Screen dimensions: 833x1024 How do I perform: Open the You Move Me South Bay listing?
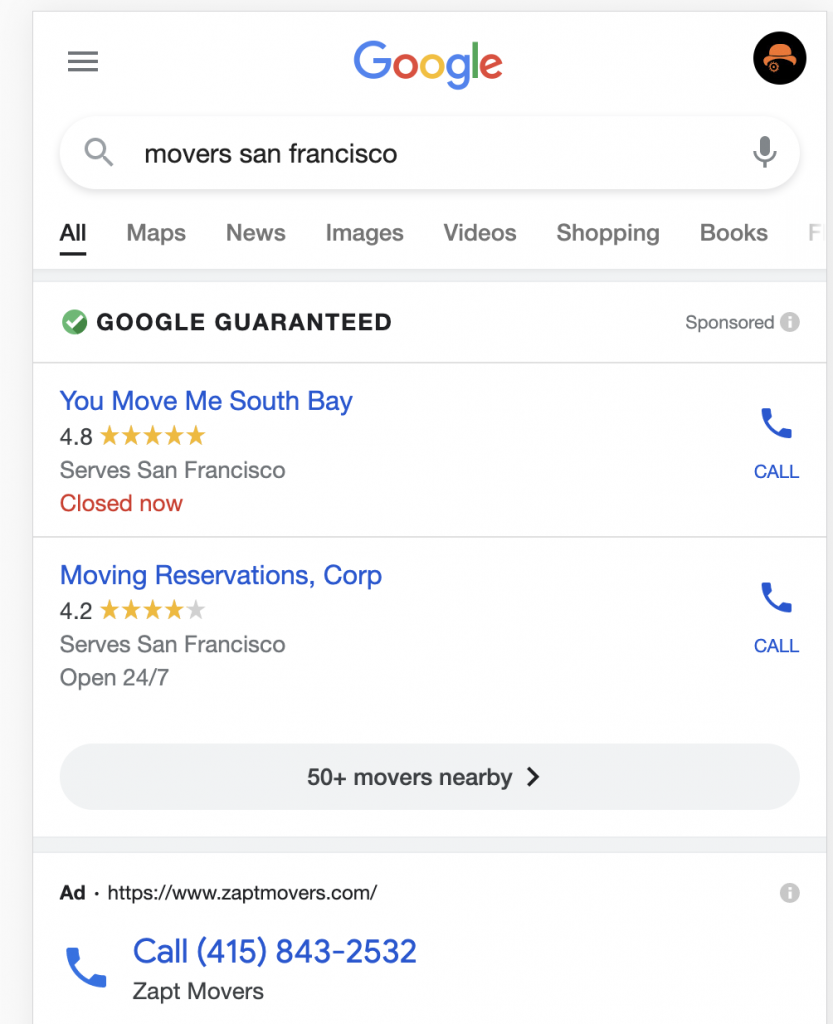[206, 400]
